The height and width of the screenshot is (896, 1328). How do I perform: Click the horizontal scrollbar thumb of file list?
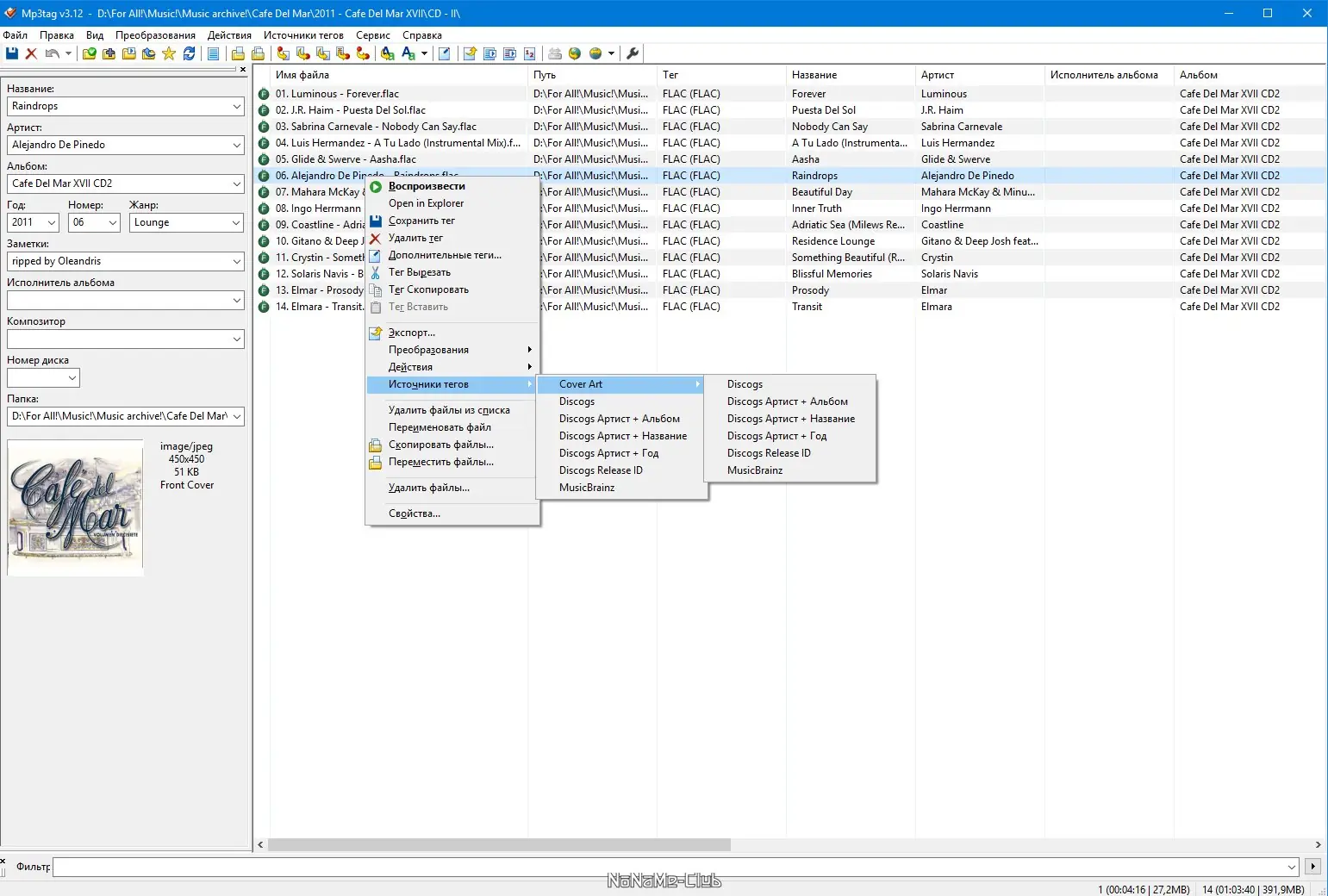pyautogui.click(x=499, y=845)
